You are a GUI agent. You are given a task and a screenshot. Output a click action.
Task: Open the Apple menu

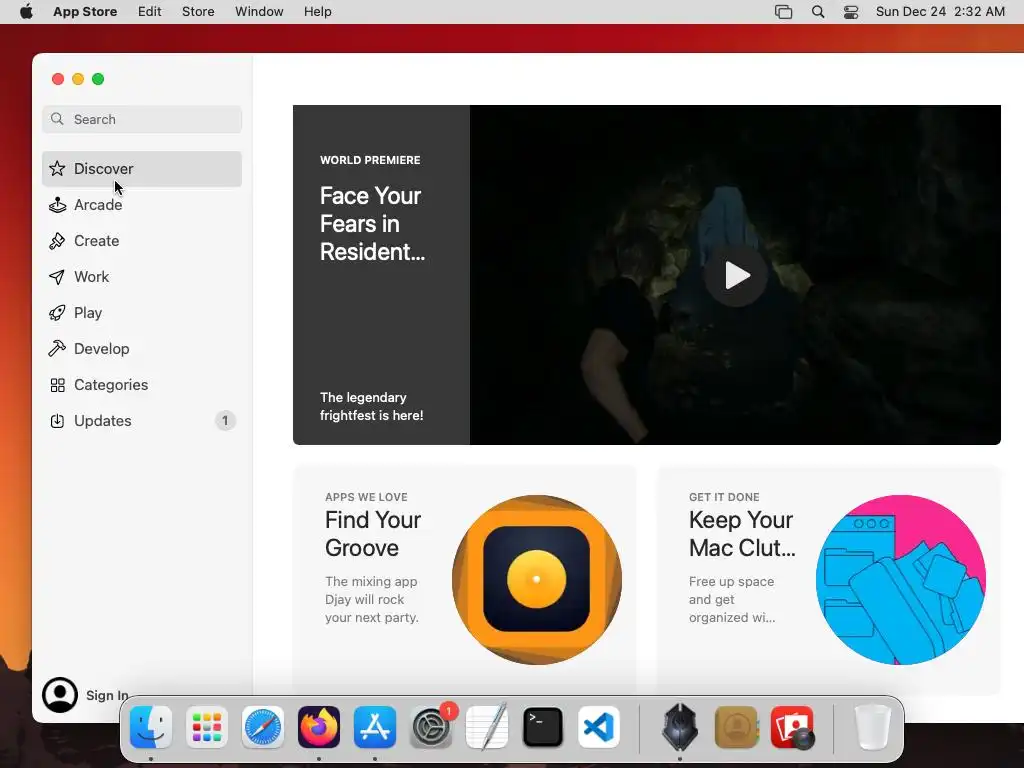pyautogui.click(x=26, y=12)
